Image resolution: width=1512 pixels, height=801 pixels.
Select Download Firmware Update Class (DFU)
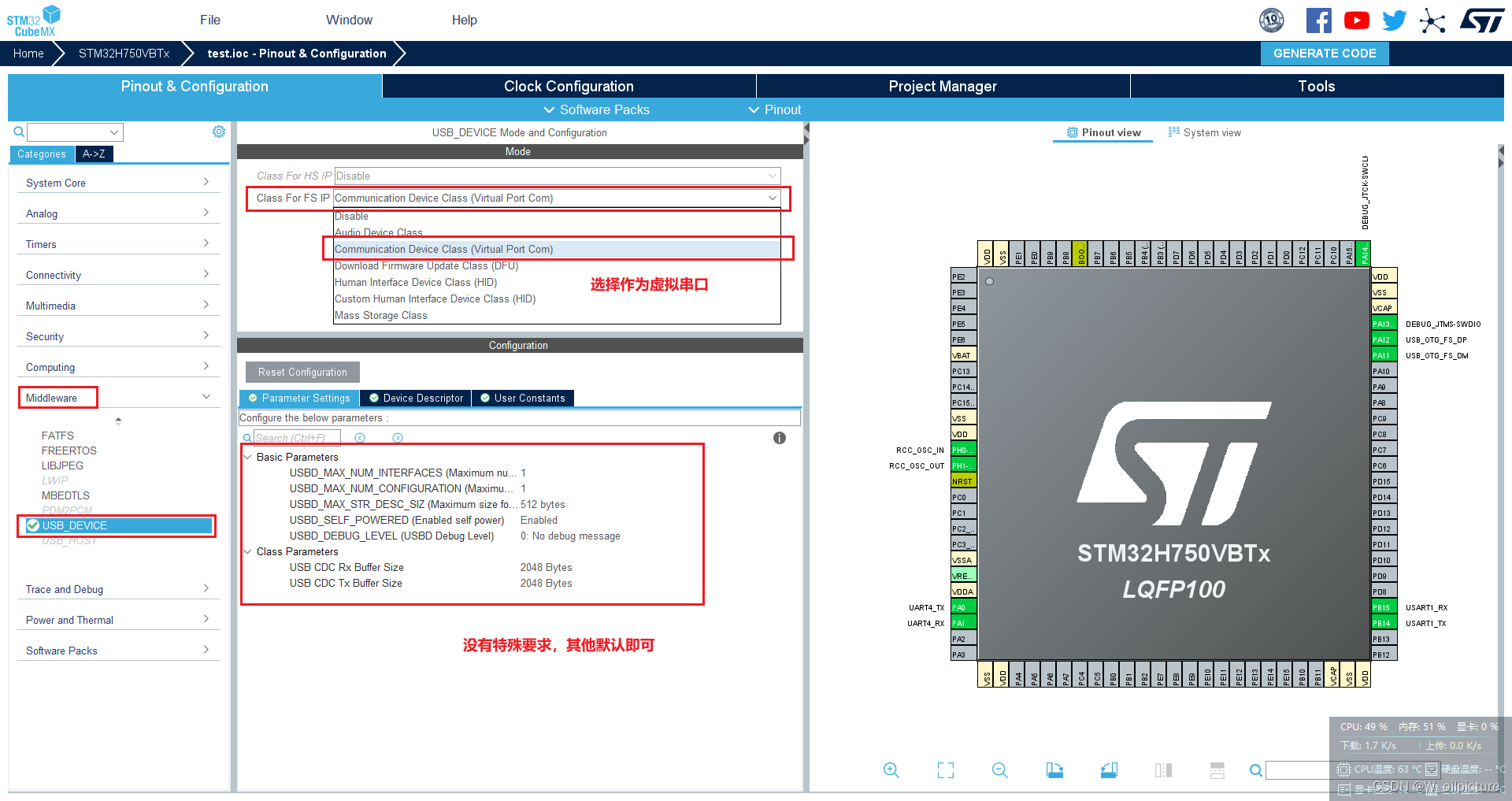click(x=557, y=265)
